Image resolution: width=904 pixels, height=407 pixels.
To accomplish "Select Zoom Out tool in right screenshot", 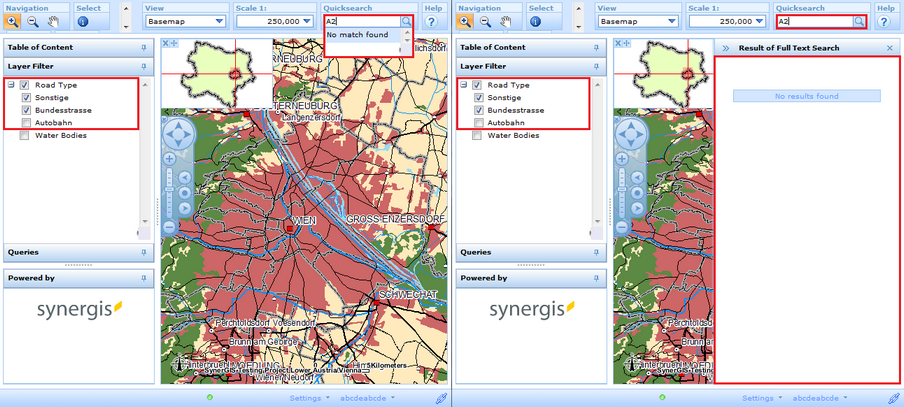I will coord(485,22).
